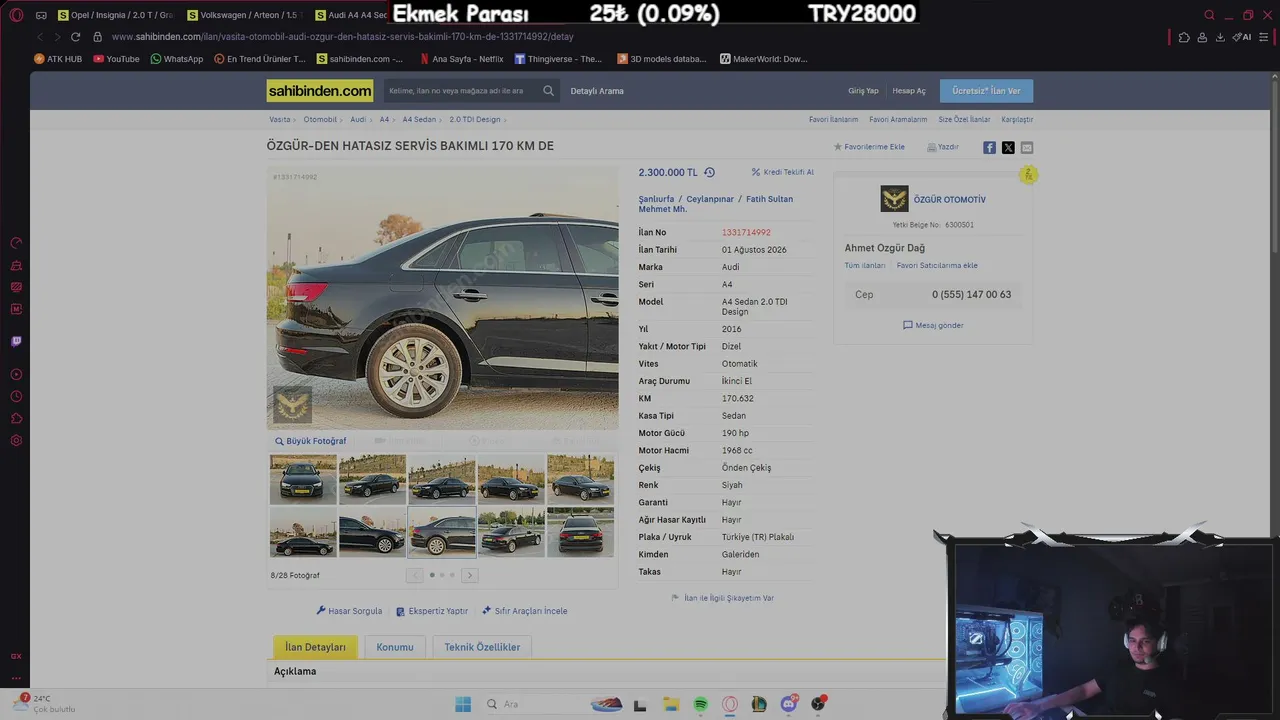Click Favori Satıcılarıma ekle link
The height and width of the screenshot is (720, 1280).
[x=937, y=265]
